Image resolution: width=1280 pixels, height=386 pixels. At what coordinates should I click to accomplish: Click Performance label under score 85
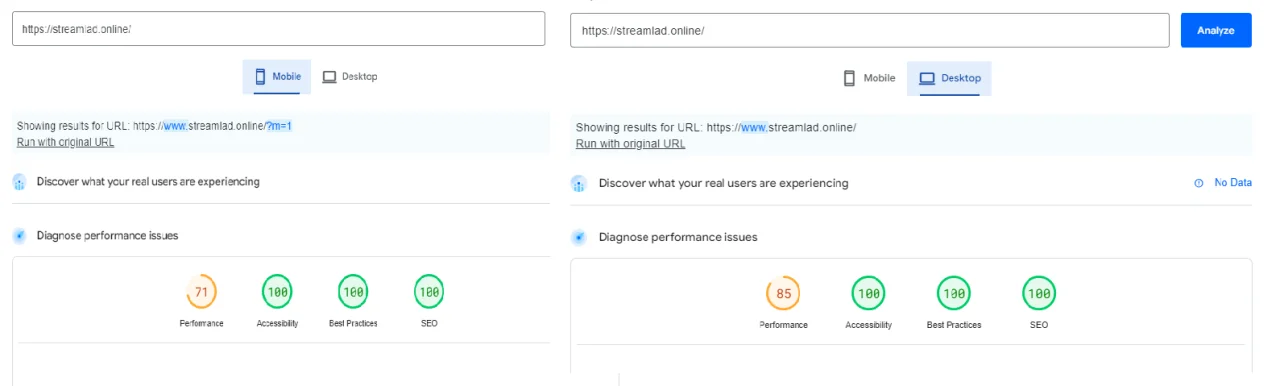pos(783,326)
